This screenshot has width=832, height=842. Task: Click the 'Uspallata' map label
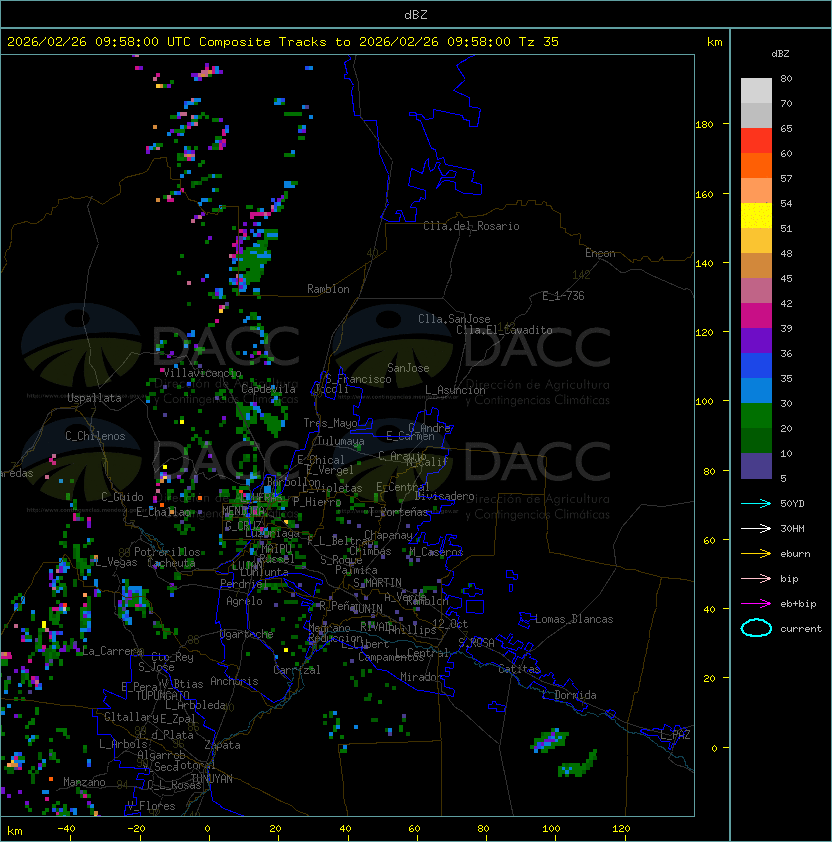(94, 398)
